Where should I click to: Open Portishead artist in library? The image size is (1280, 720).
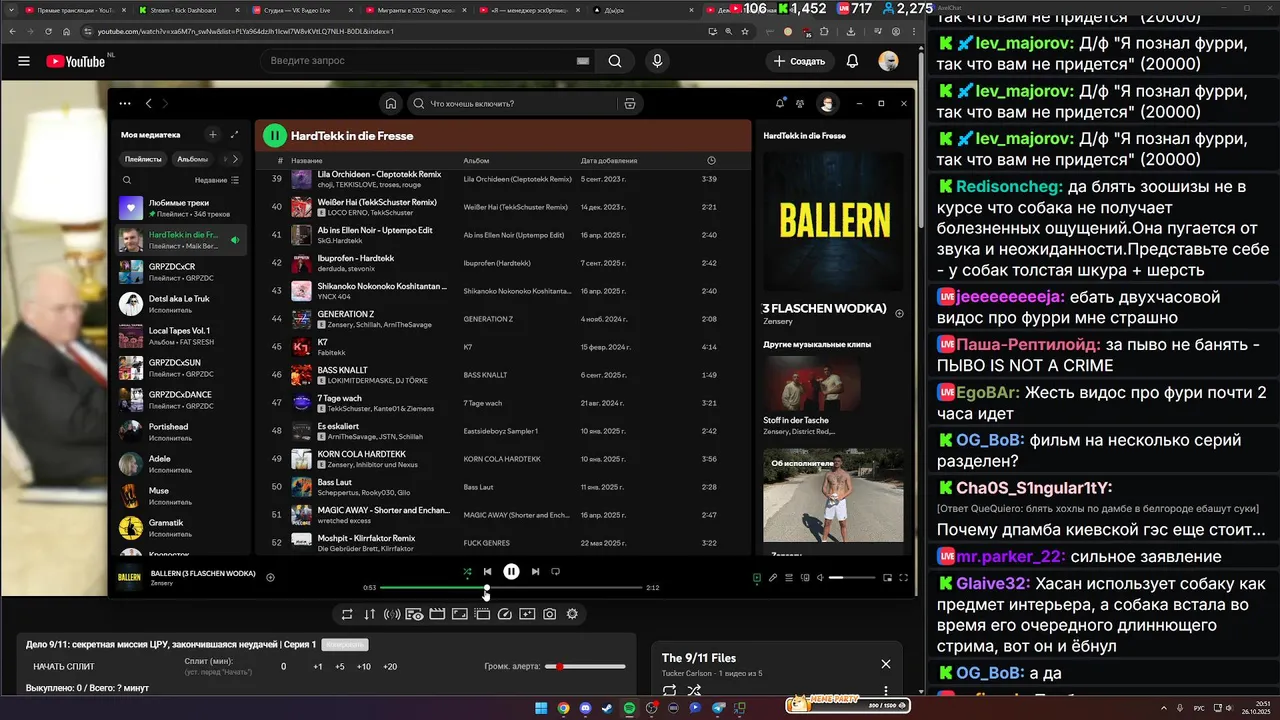(182, 432)
